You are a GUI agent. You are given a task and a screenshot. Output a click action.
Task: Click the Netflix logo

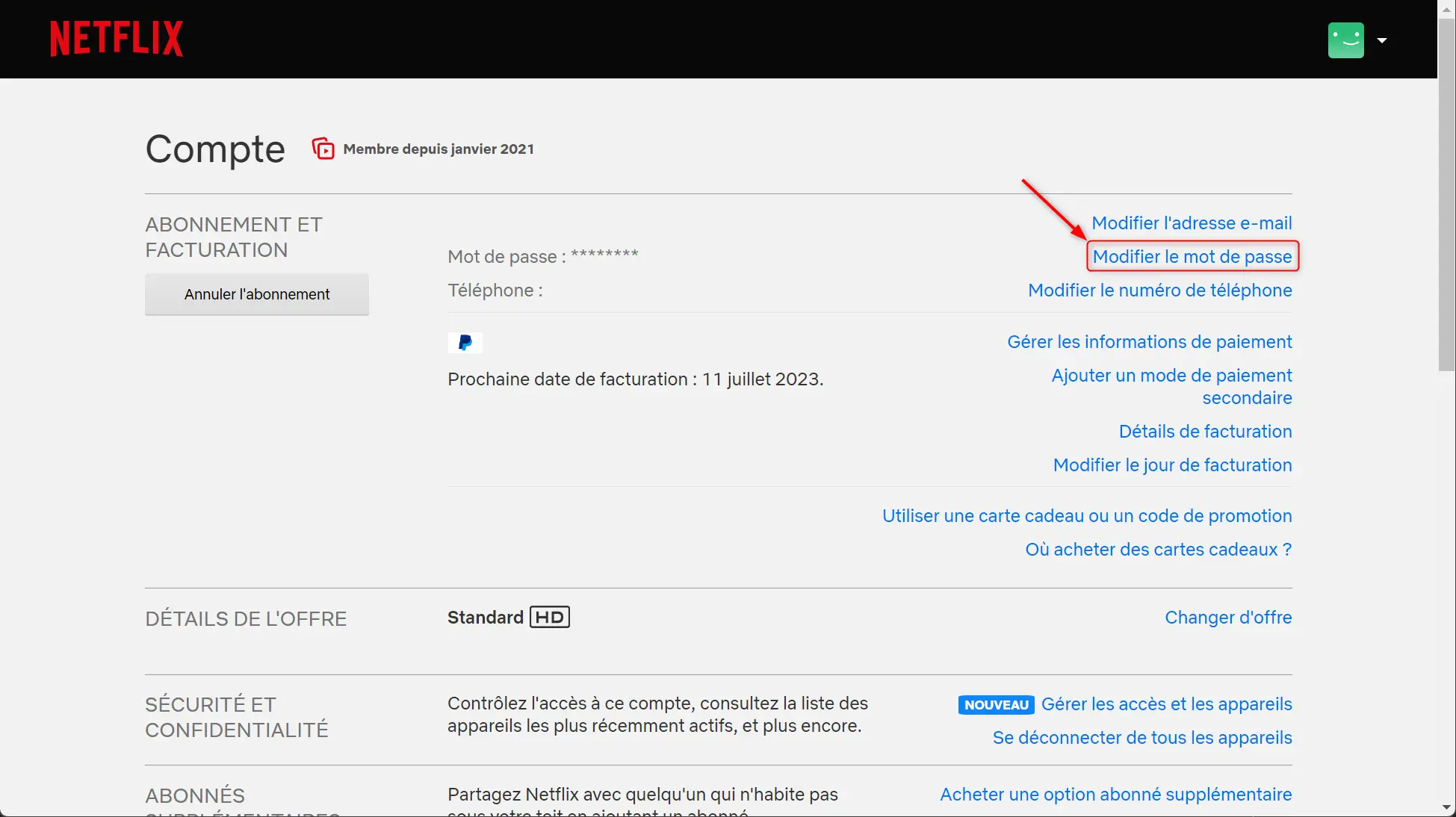117,39
